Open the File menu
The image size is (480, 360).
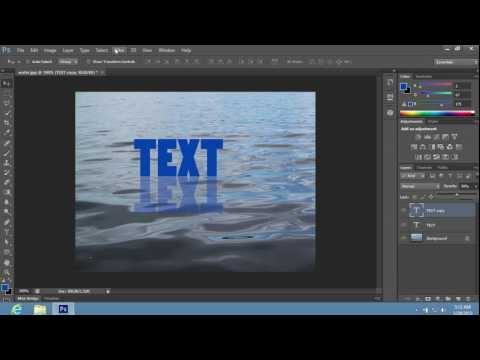click(x=21, y=50)
